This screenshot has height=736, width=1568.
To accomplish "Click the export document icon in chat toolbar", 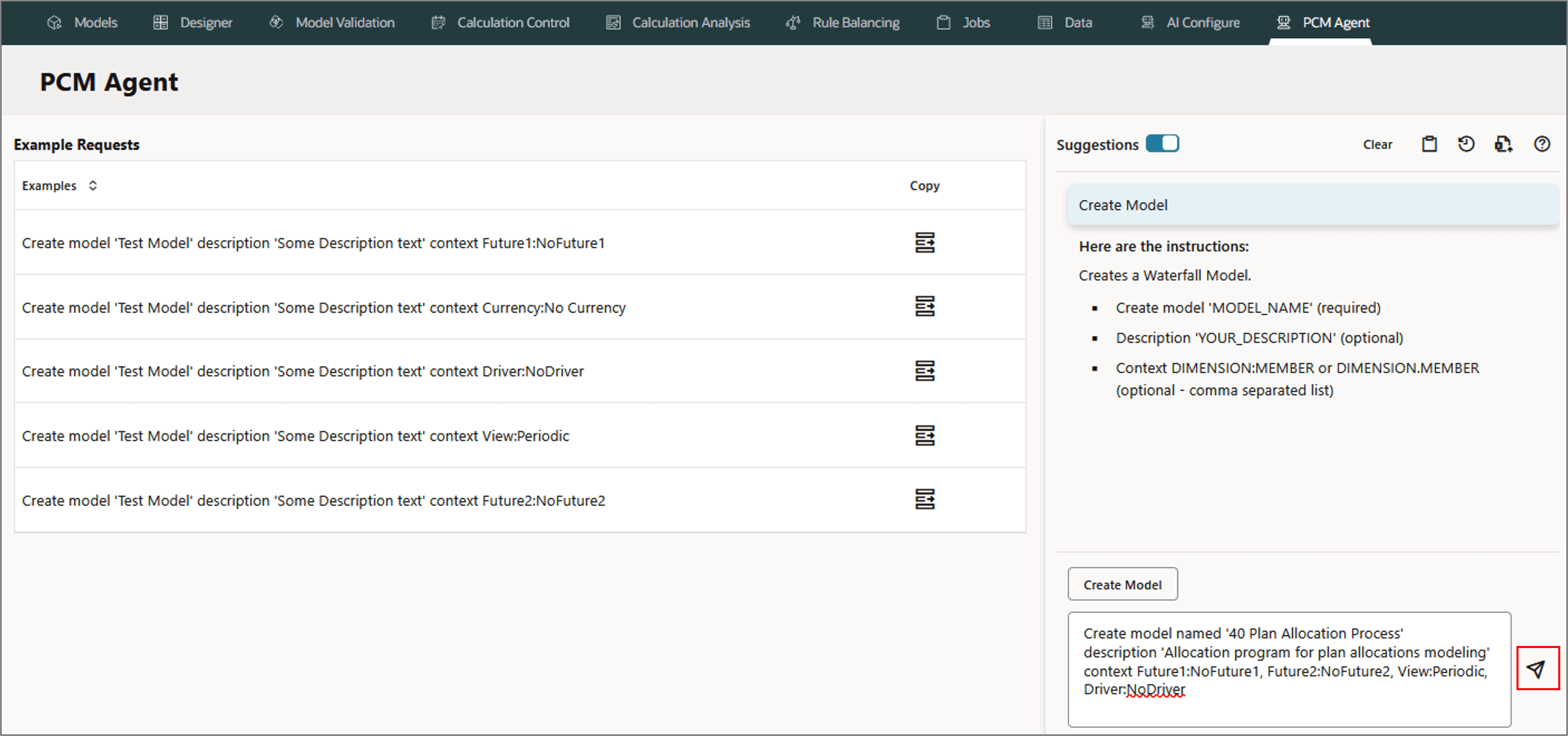I will click(1502, 144).
